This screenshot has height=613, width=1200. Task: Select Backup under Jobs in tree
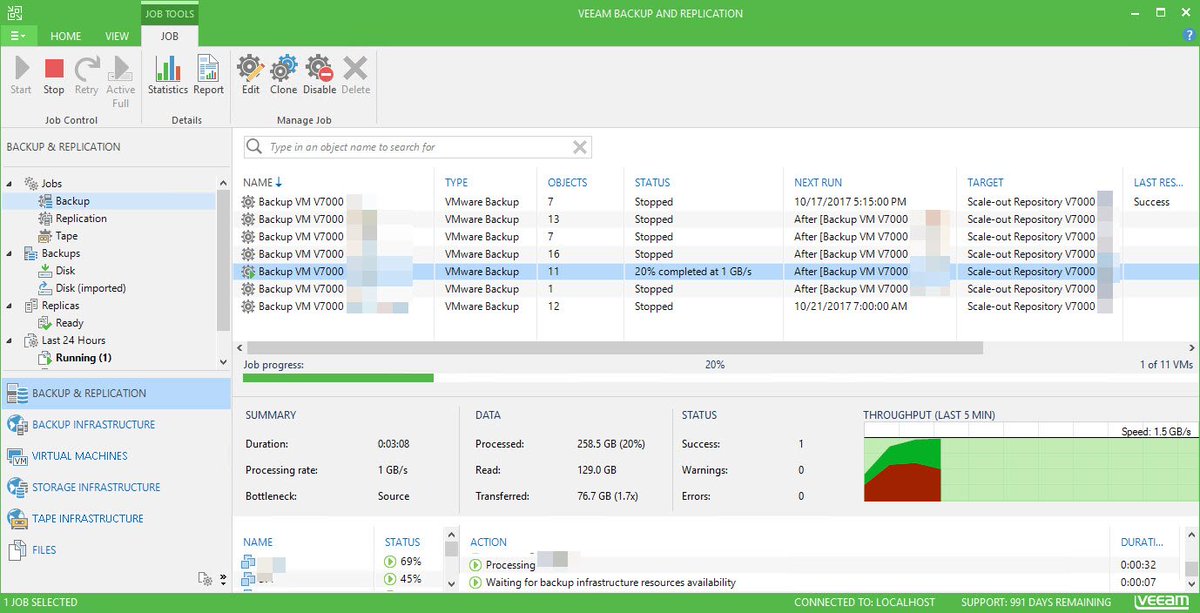(72, 201)
